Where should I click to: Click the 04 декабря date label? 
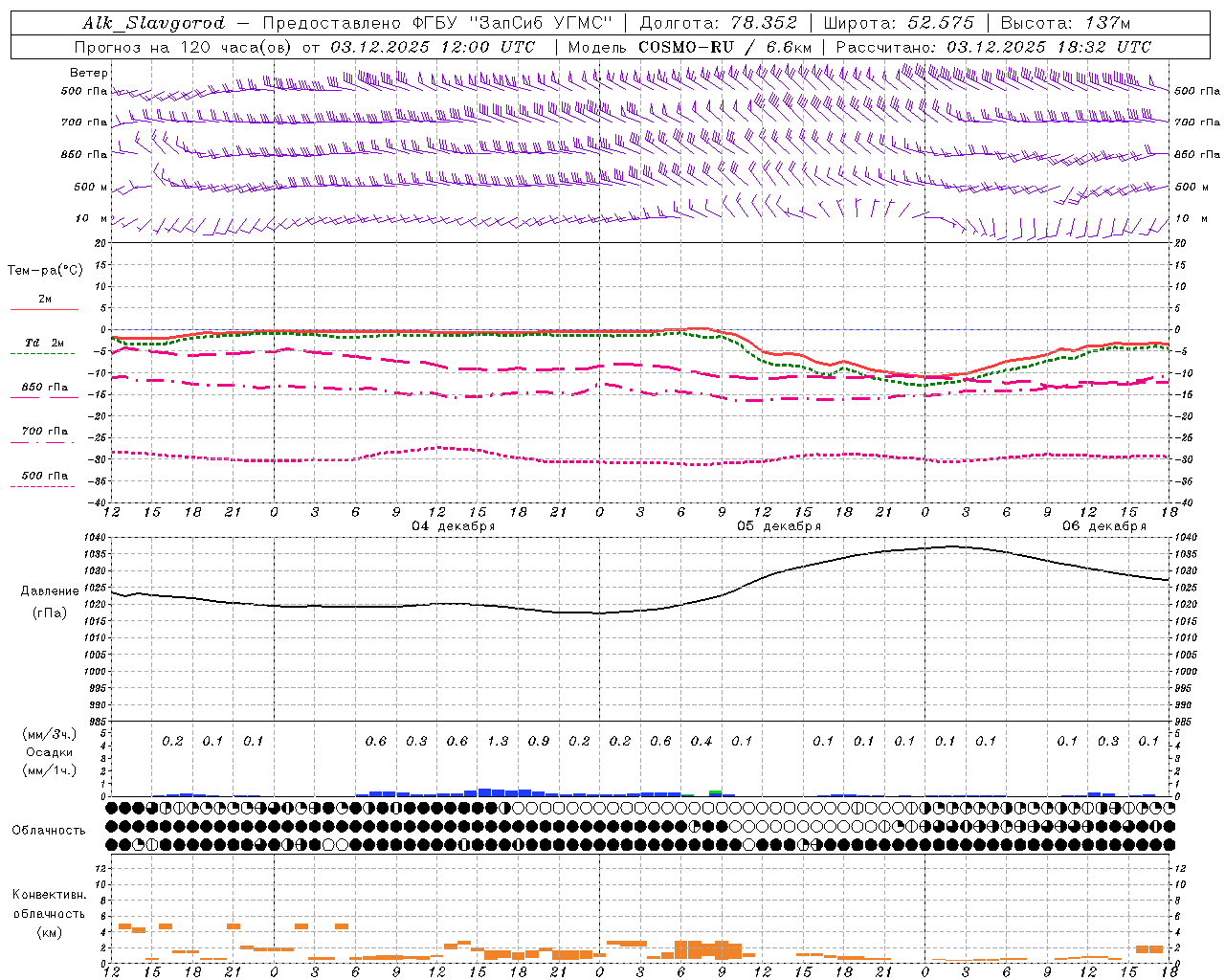[453, 526]
